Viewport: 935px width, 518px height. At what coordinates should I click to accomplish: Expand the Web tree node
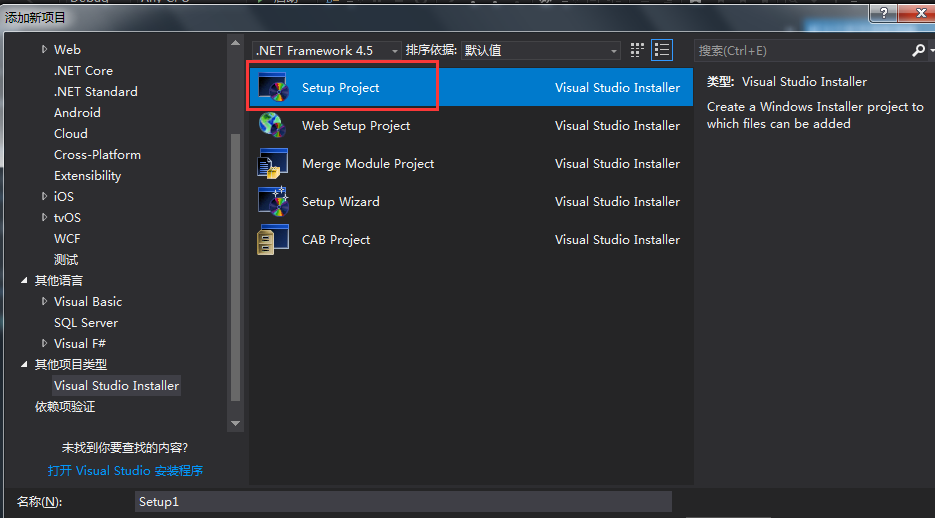click(44, 49)
